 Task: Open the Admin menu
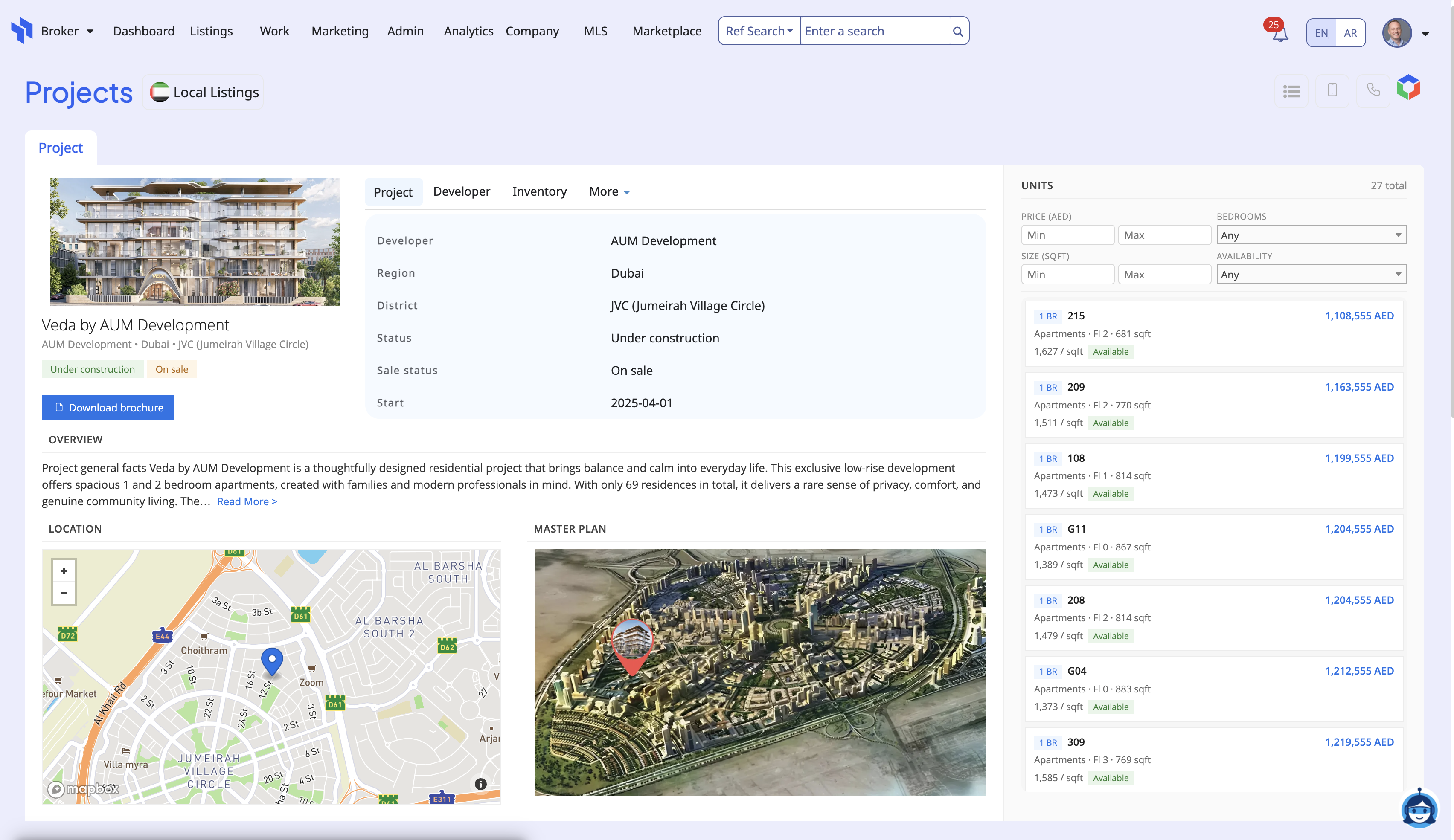(x=406, y=31)
